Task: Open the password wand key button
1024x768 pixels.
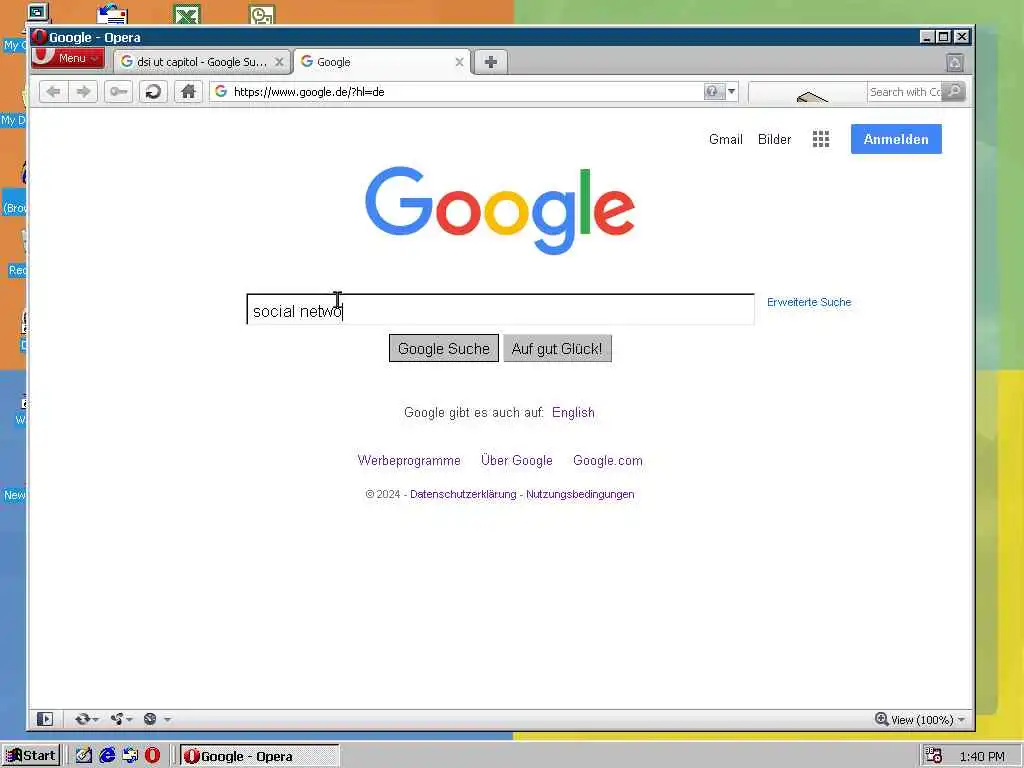Action: 118,92
